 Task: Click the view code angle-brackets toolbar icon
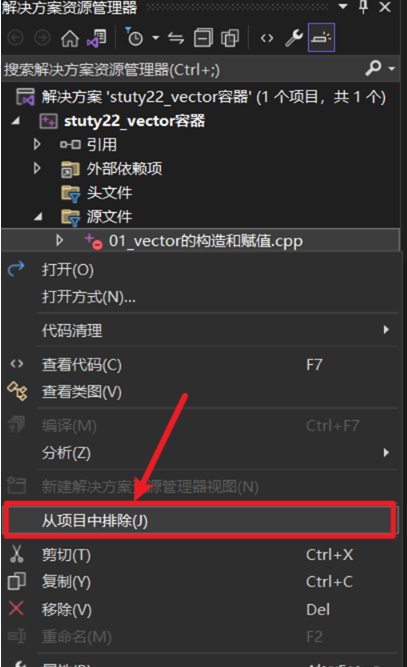point(267,38)
